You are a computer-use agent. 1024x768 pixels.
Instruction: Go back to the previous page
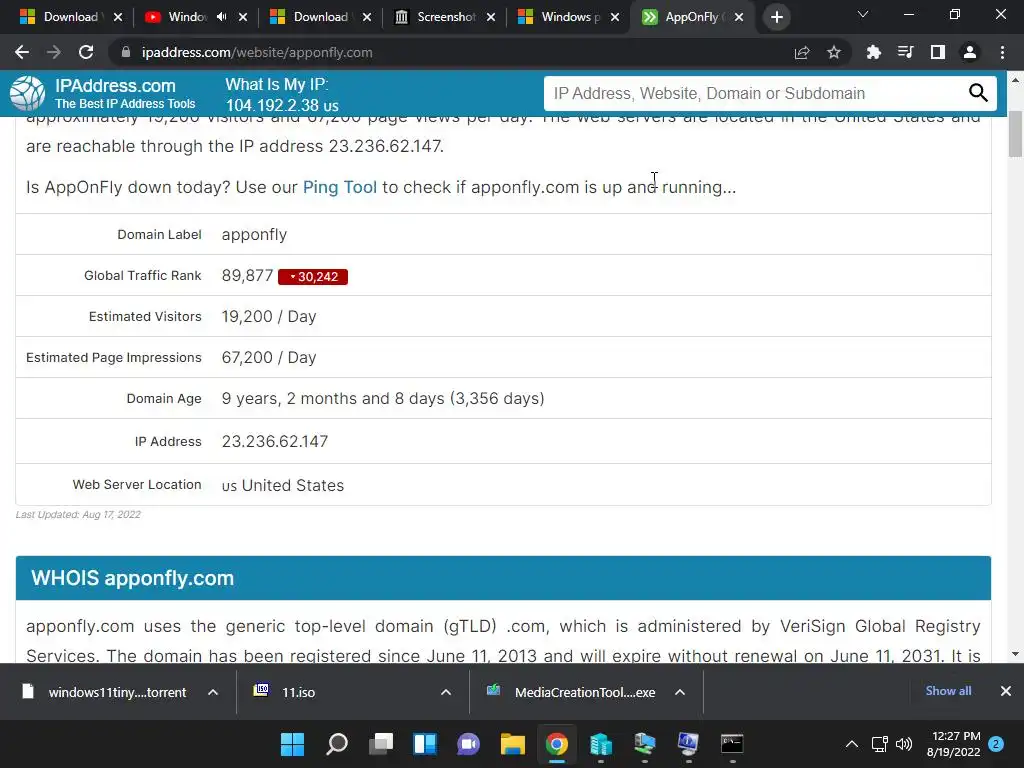coord(22,52)
